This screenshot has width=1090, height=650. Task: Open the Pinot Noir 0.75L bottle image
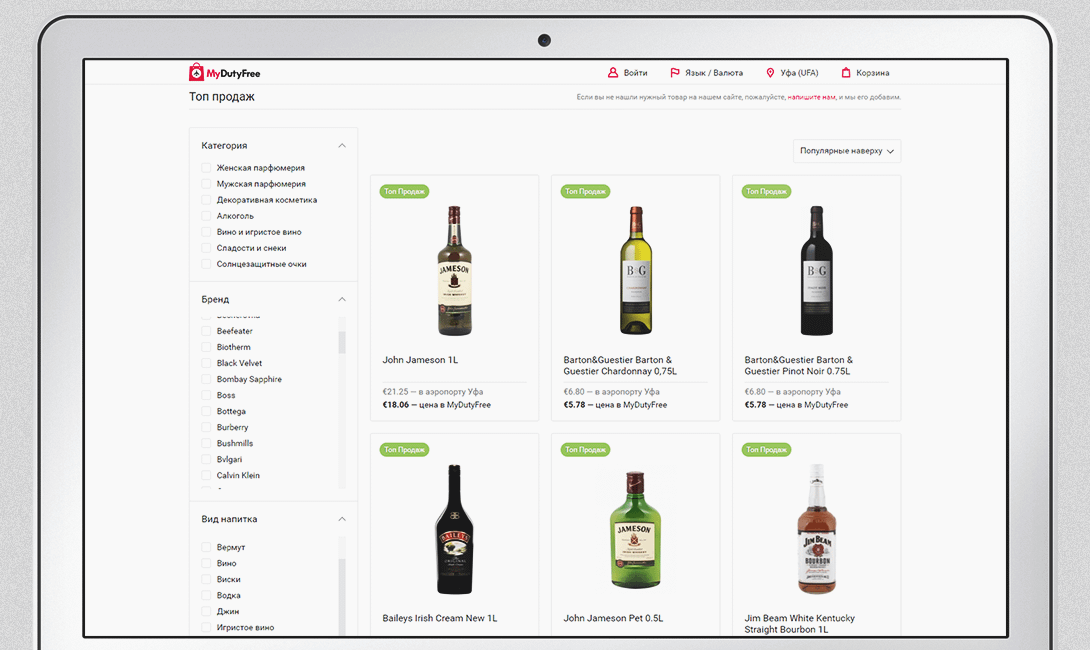point(816,270)
